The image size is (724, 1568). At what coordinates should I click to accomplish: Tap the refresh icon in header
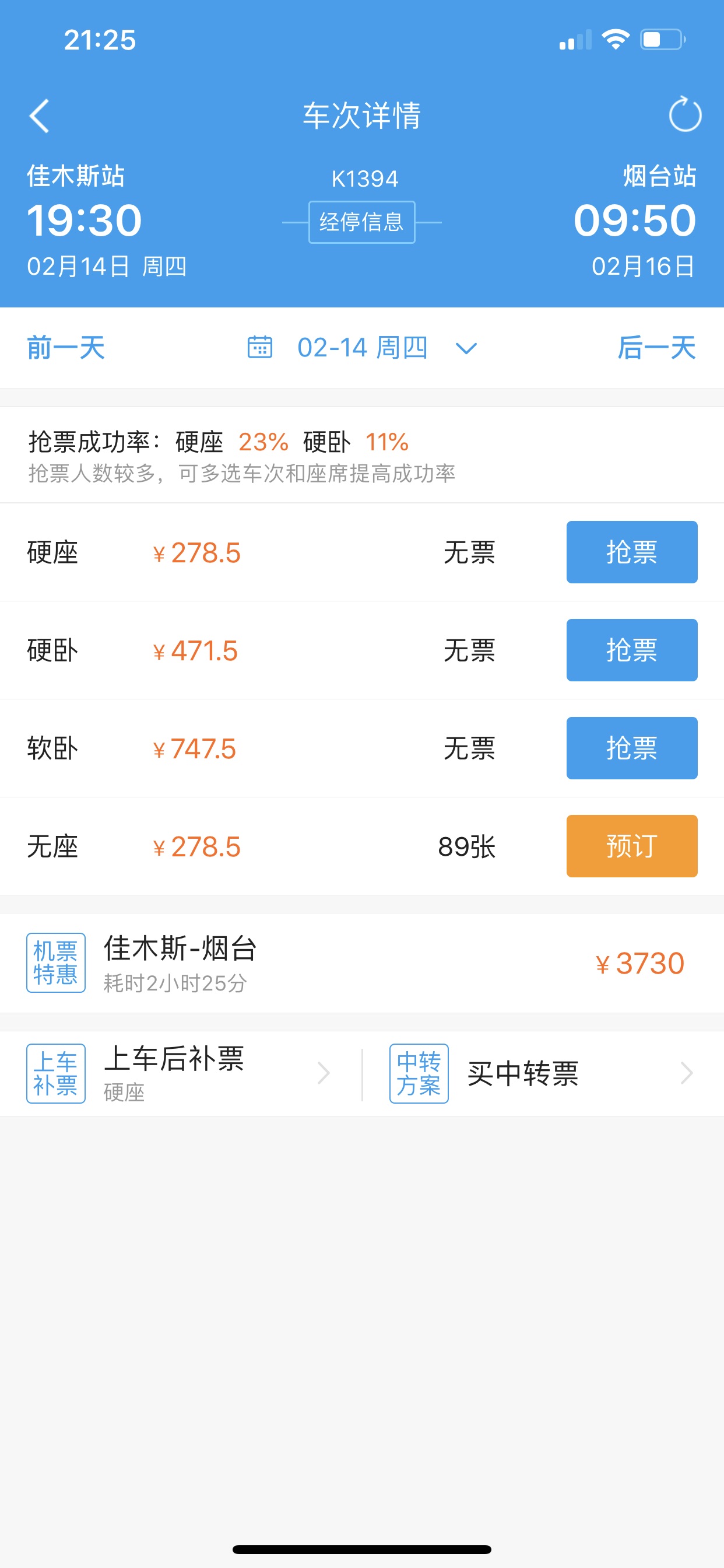685,114
